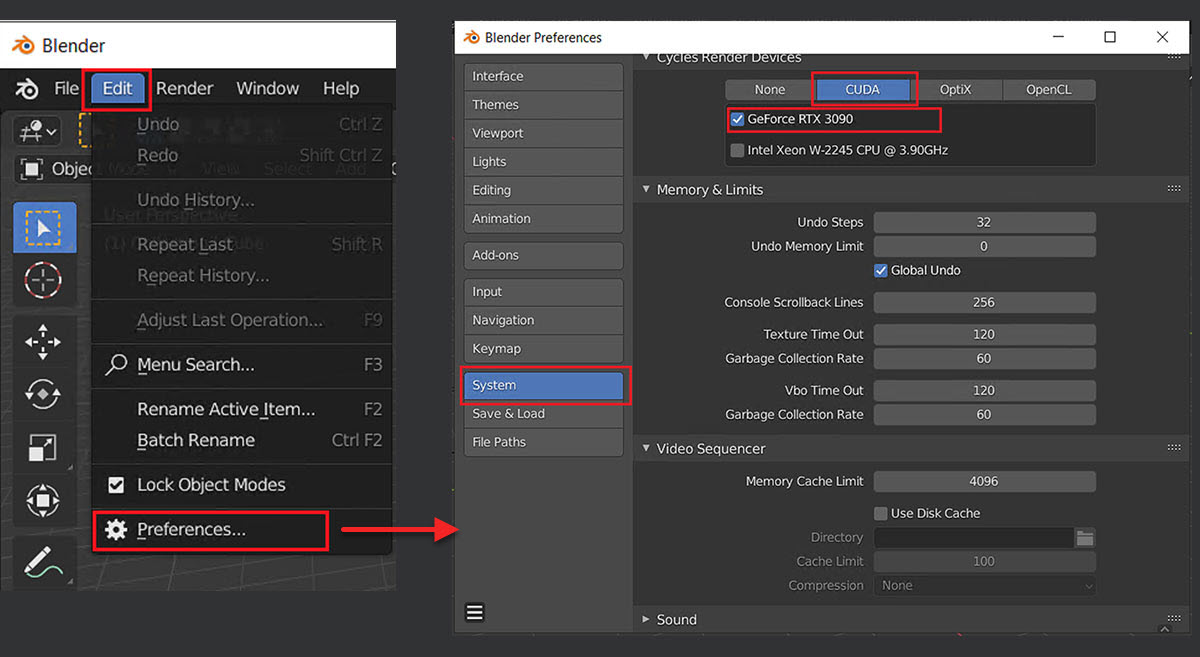
Task: Switch compute device to OptiX
Action: point(955,90)
